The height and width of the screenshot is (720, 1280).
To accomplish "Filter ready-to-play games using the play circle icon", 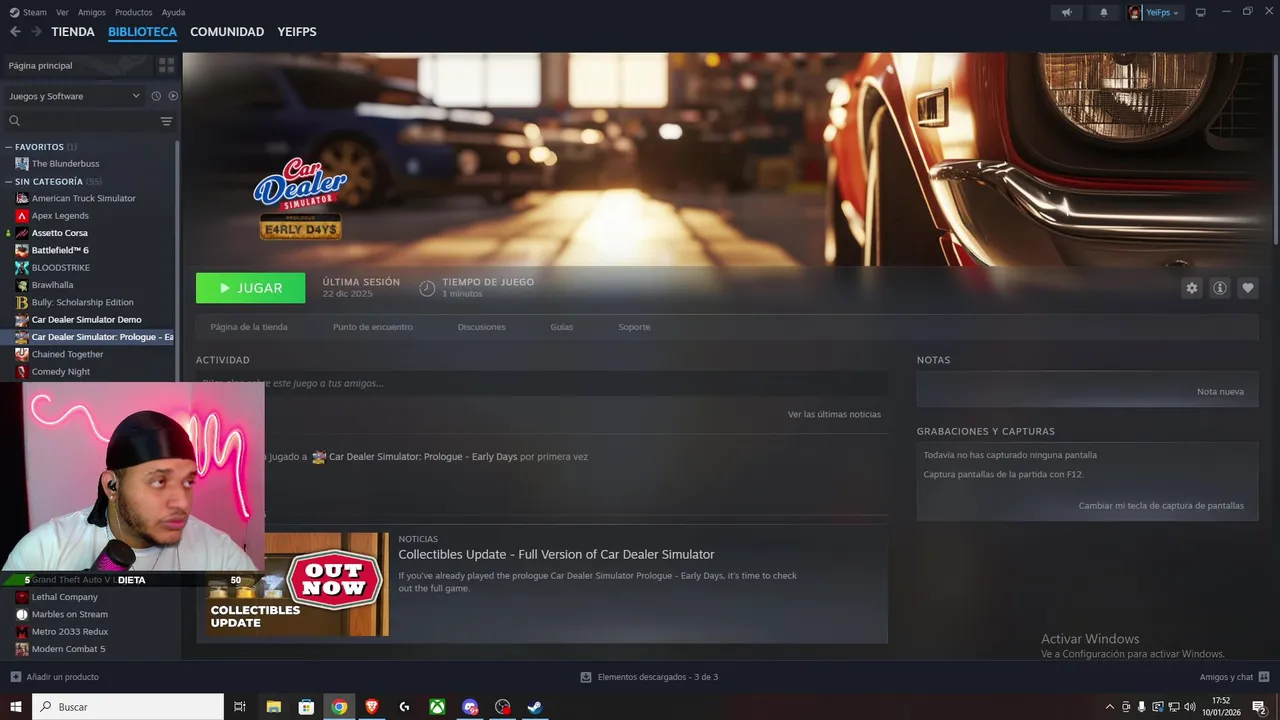I will coord(173,96).
